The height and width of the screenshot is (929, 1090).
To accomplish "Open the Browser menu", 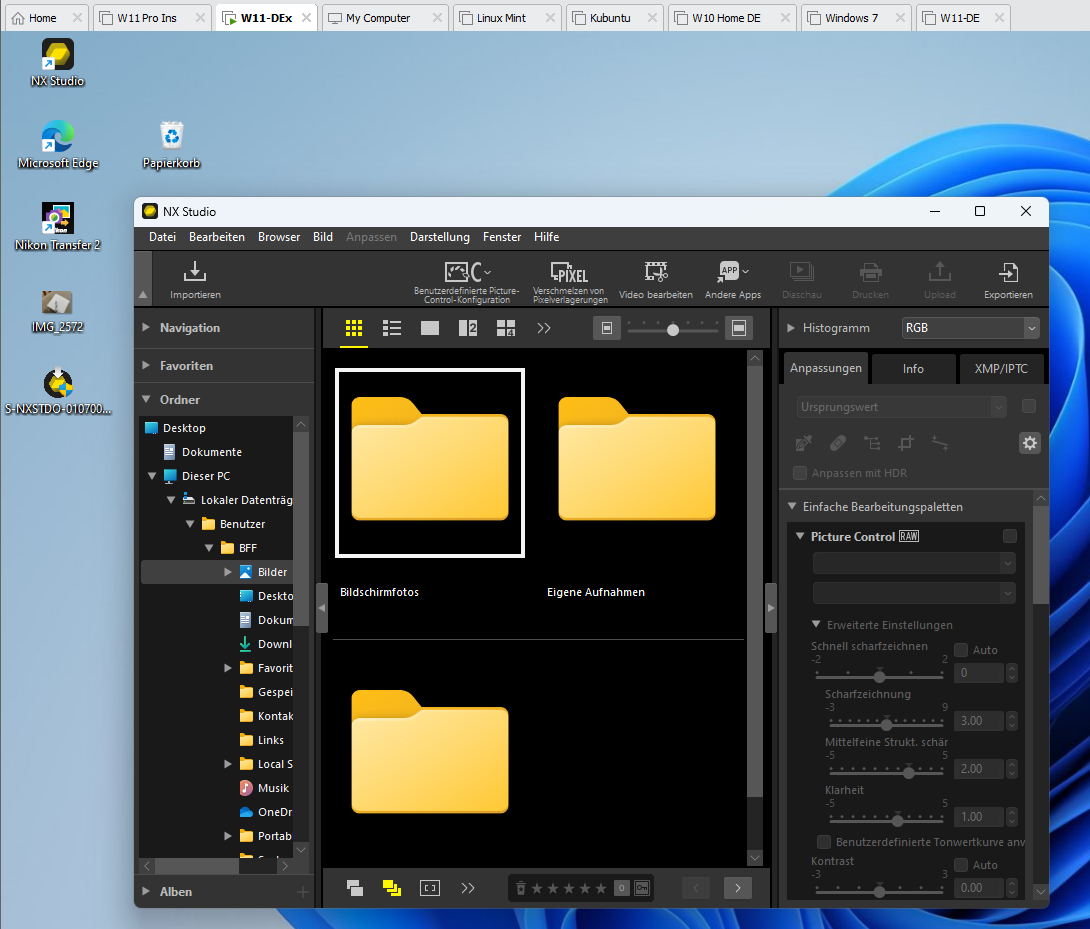I will point(279,237).
